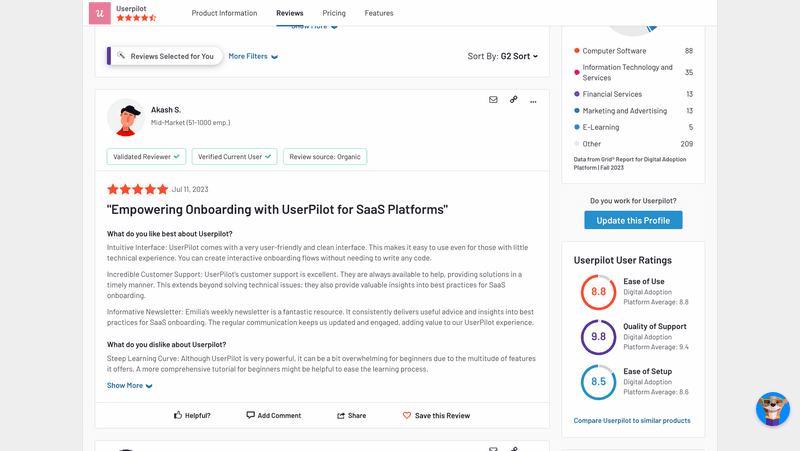800x451 pixels.
Task: Copy review link via chain icon
Action: click(513, 100)
